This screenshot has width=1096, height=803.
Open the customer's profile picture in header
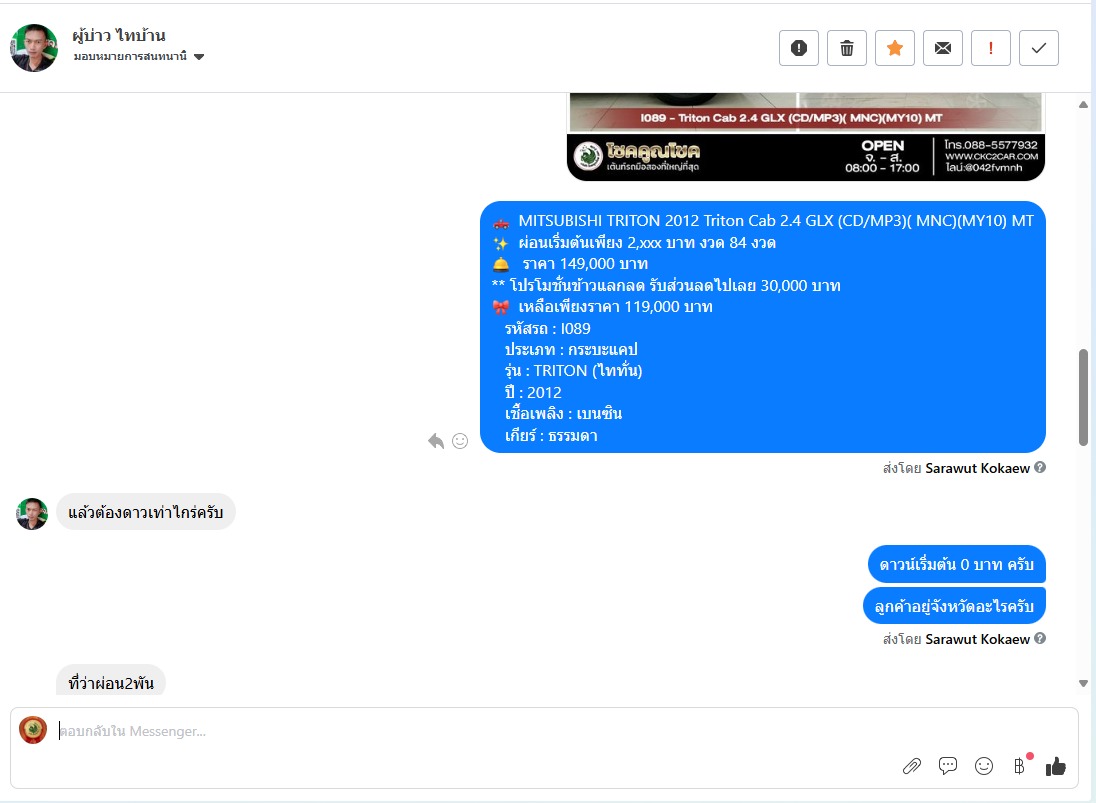click(34, 48)
